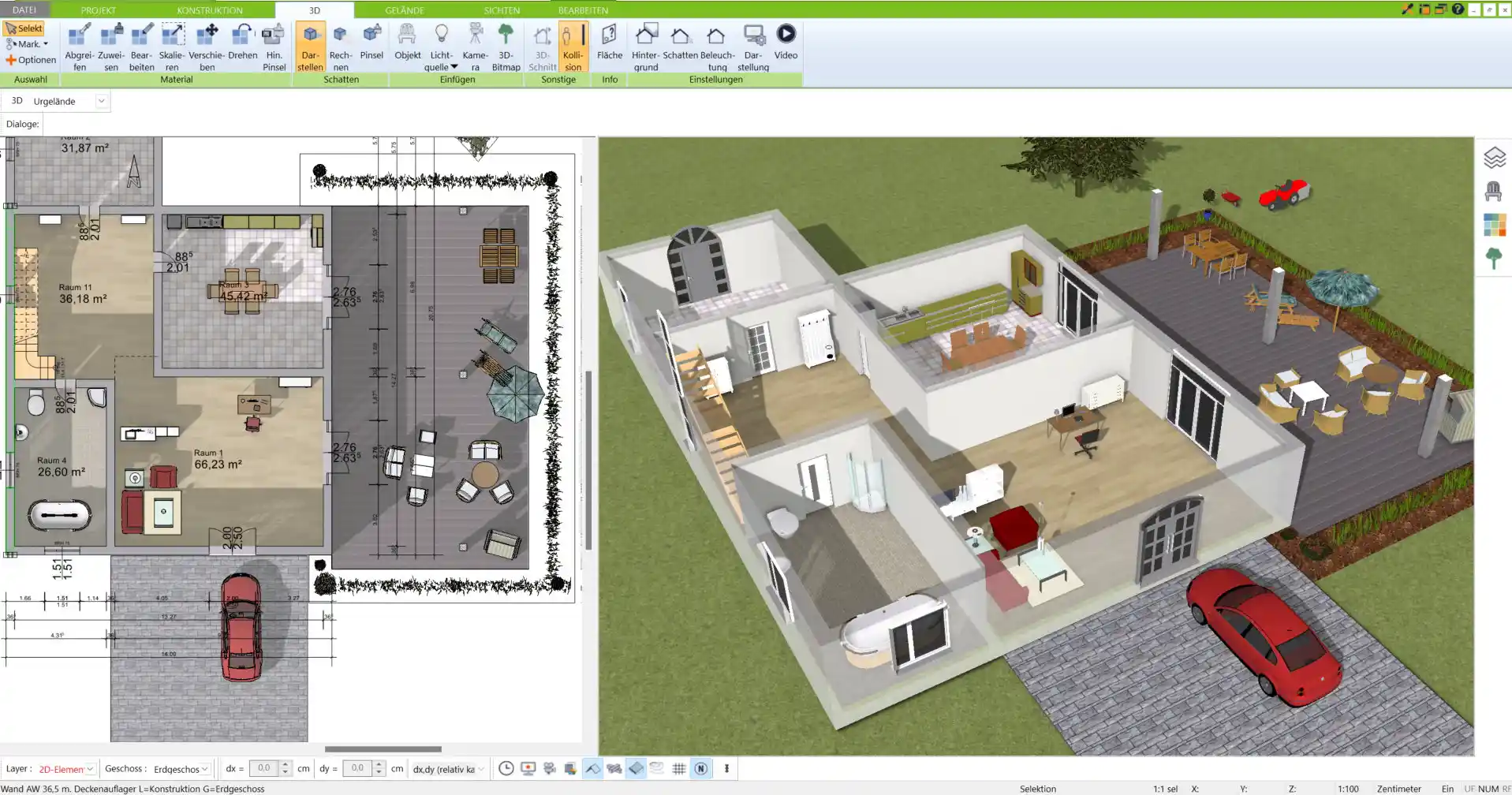Open the Mark. dropdown
Image resolution: width=1512 pixels, height=795 pixels.
28,44
